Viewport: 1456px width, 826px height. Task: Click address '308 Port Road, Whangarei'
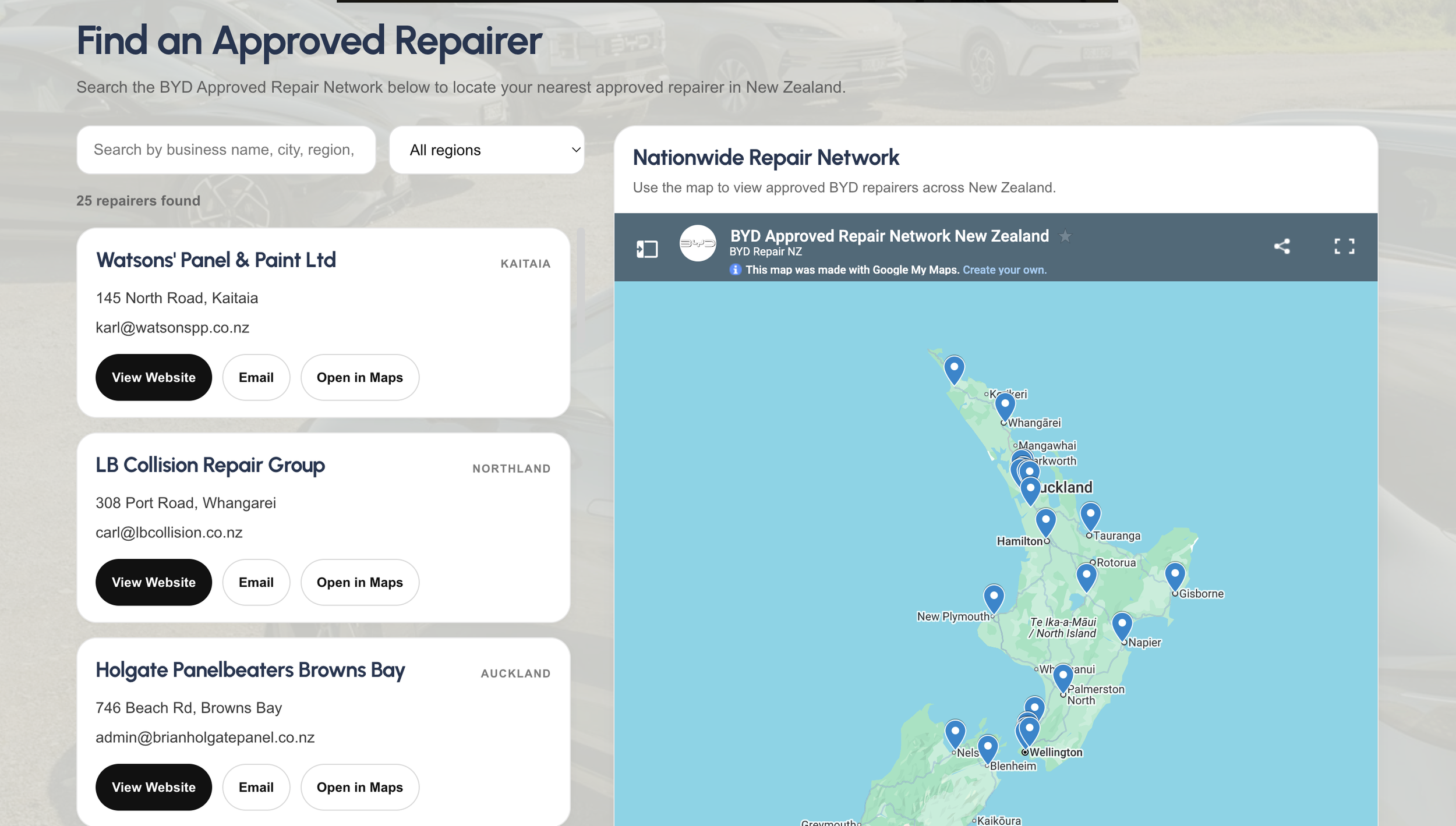click(x=186, y=503)
